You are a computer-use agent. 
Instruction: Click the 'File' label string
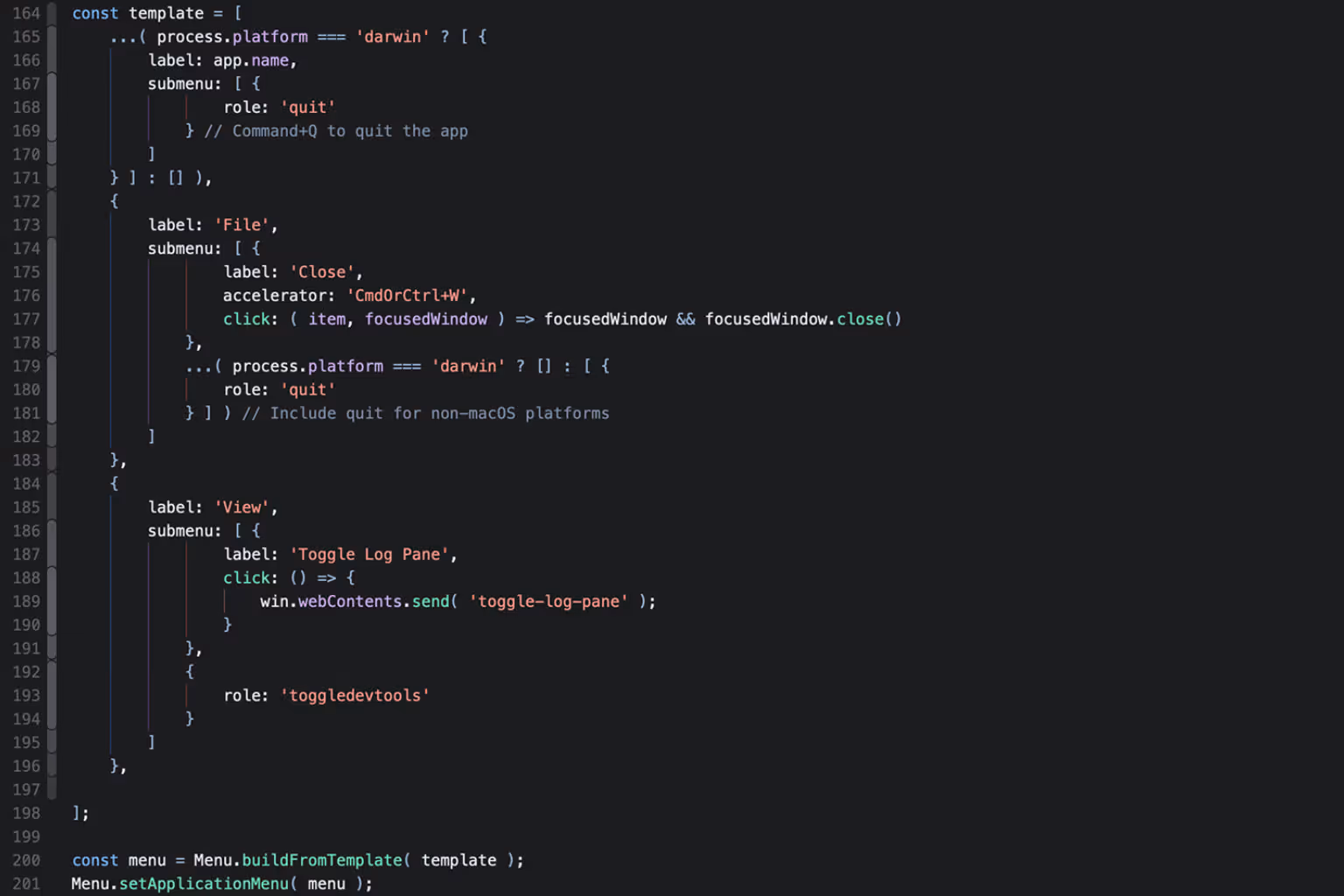(241, 225)
